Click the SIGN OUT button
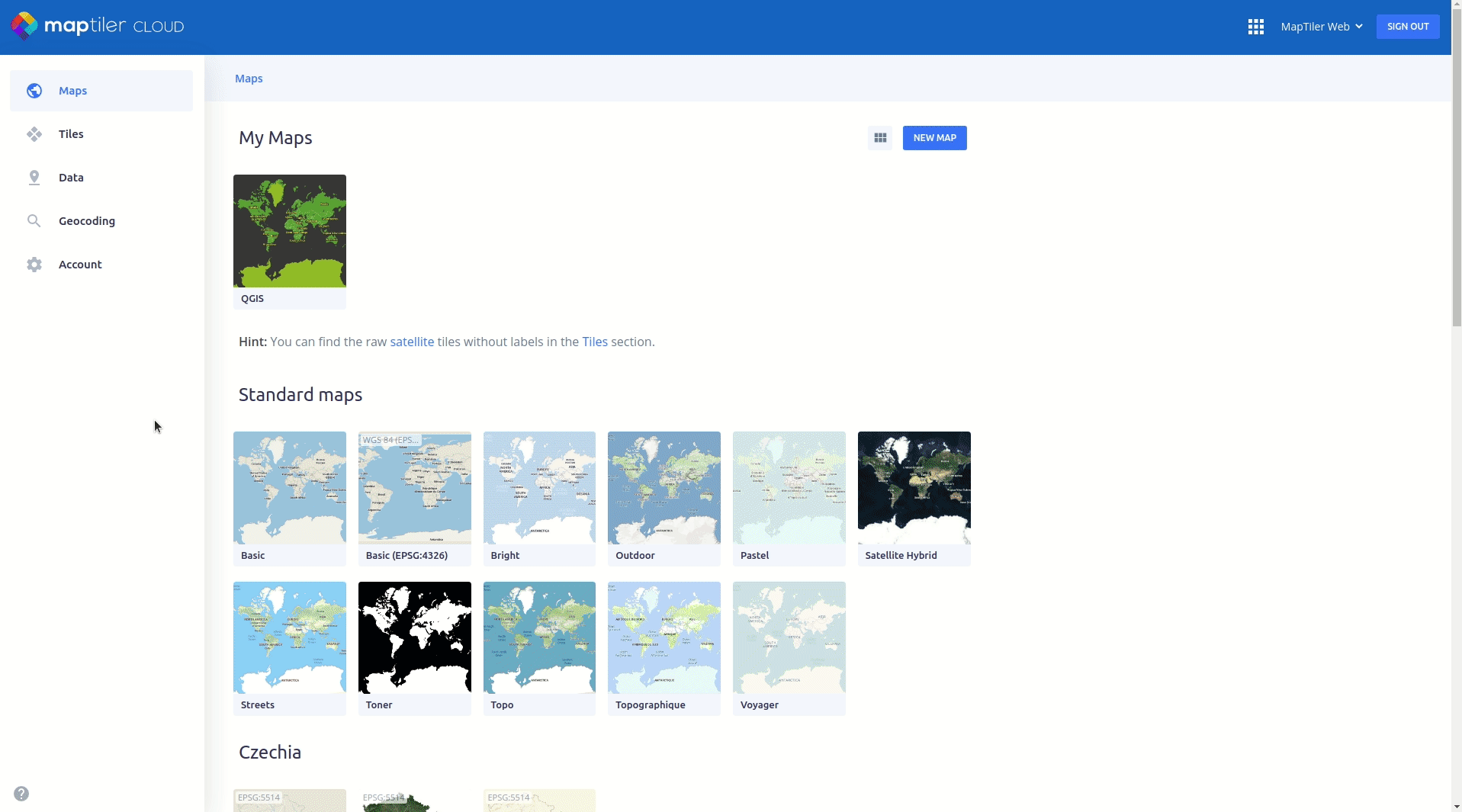 point(1407,27)
